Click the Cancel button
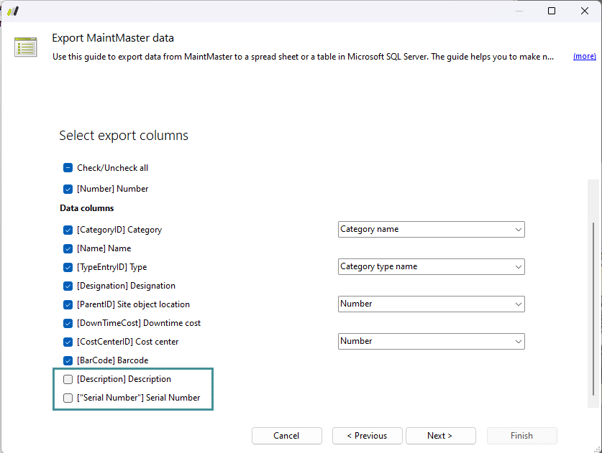The image size is (602, 453). coord(286,436)
